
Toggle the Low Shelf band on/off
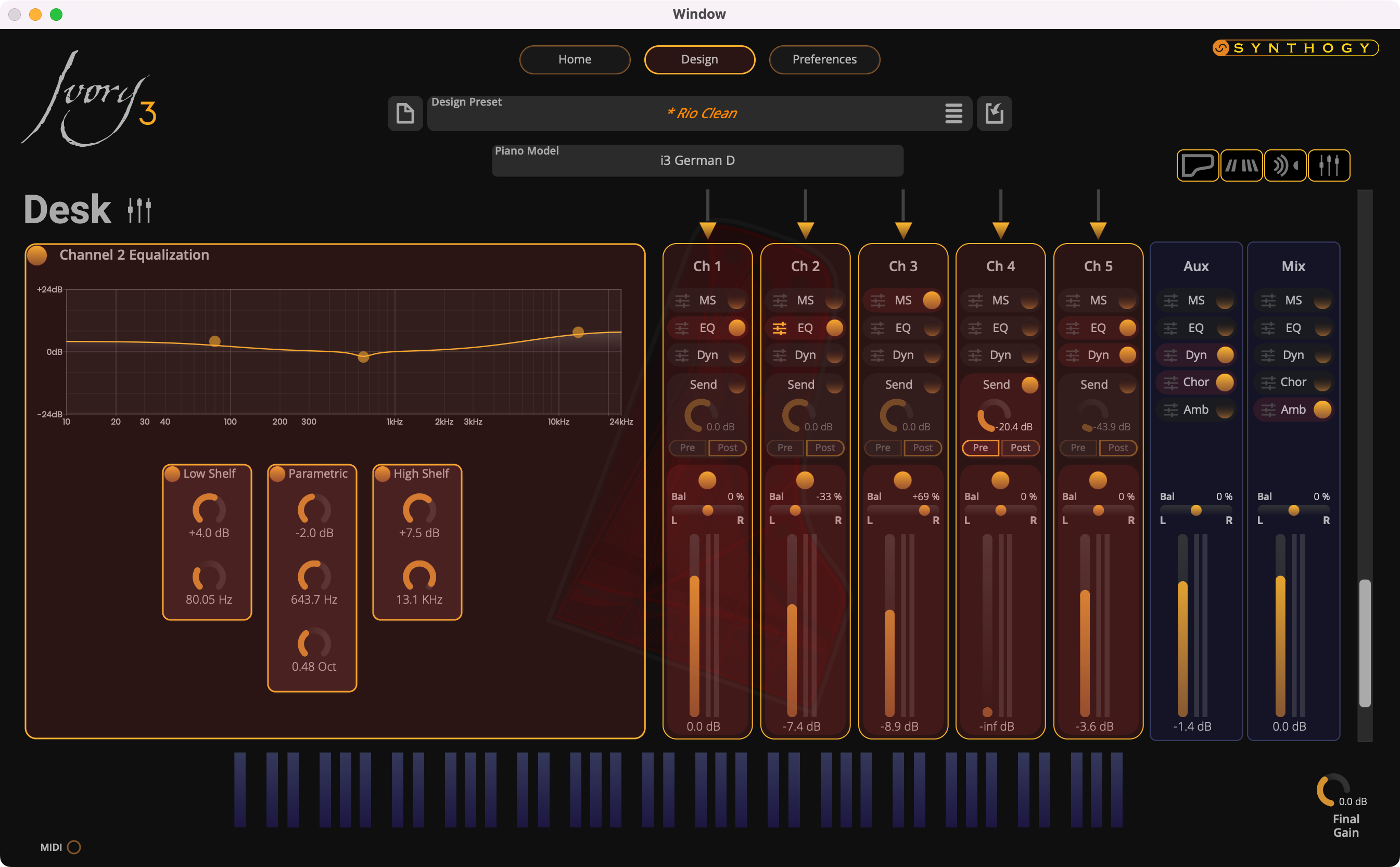(172, 474)
